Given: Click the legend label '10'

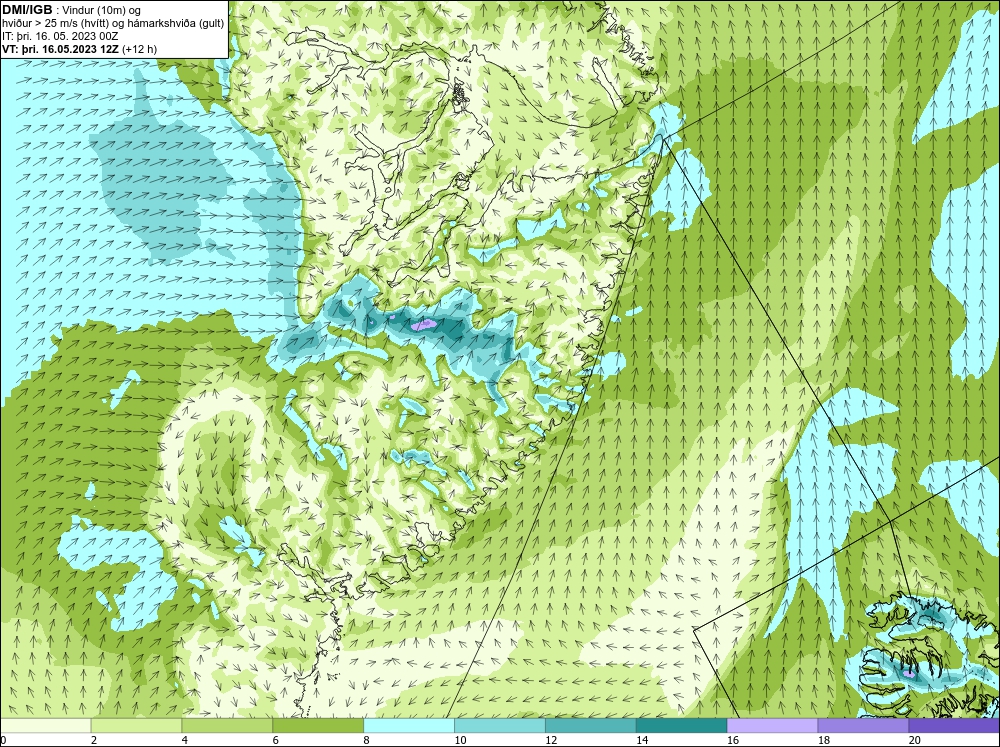Looking at the screenshot, I should 460,740.
